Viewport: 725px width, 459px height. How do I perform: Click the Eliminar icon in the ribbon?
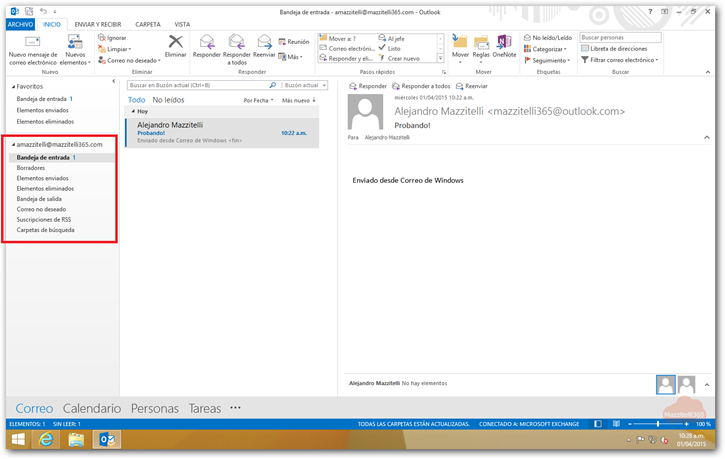point(176,42)
